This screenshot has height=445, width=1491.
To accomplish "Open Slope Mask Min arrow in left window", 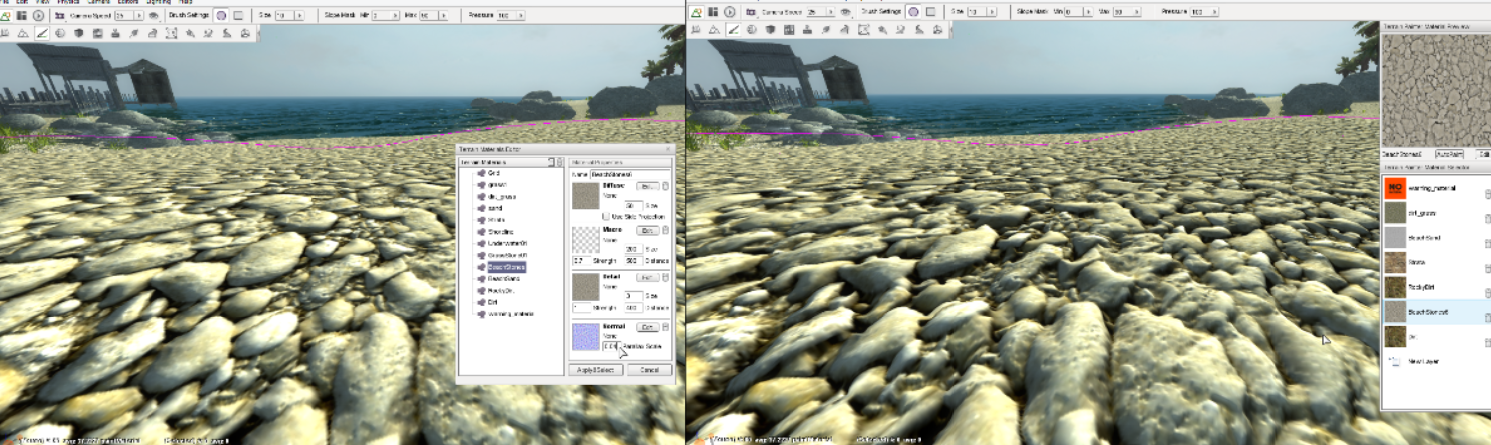I will pos(395,15).
